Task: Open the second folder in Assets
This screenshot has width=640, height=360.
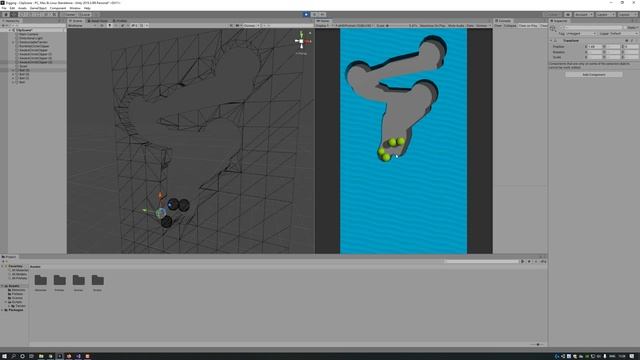Action: [x=60, y=280]
